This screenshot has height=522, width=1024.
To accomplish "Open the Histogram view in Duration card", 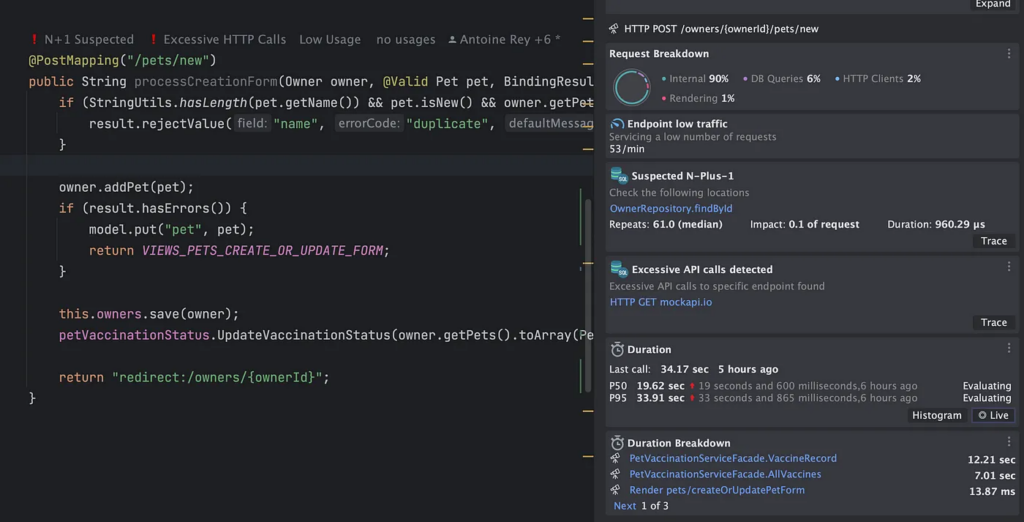I will click(936, 416).
